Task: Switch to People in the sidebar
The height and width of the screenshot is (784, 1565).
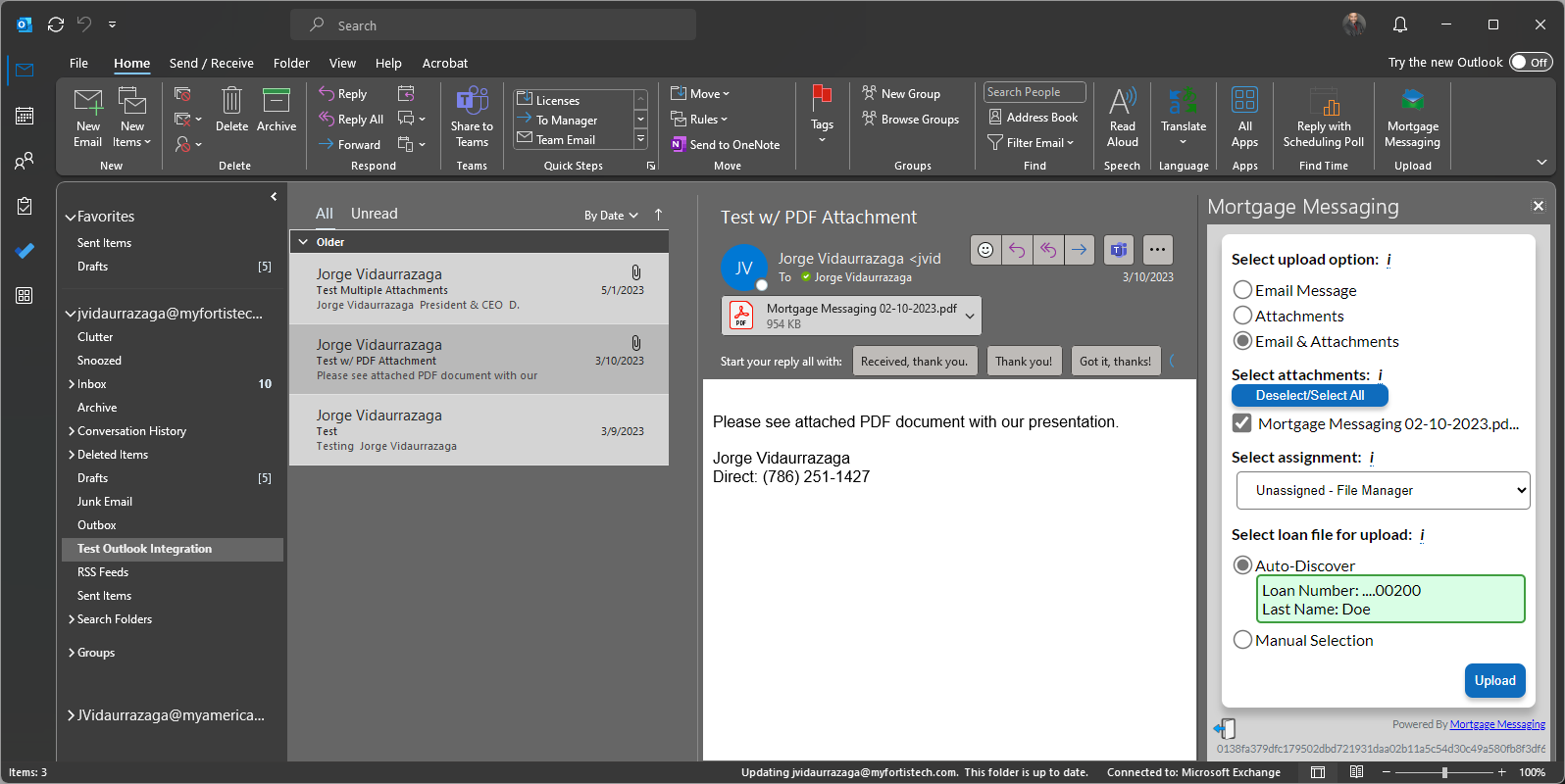Action: 25,161
